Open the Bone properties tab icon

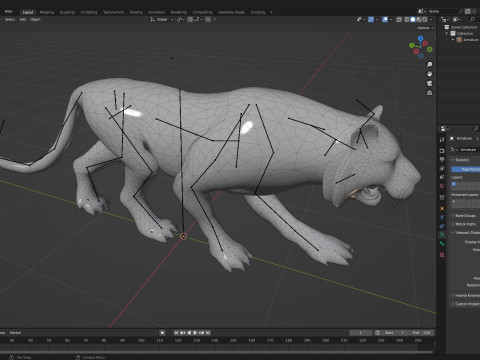pyautogui.click(x=442, y=244)
